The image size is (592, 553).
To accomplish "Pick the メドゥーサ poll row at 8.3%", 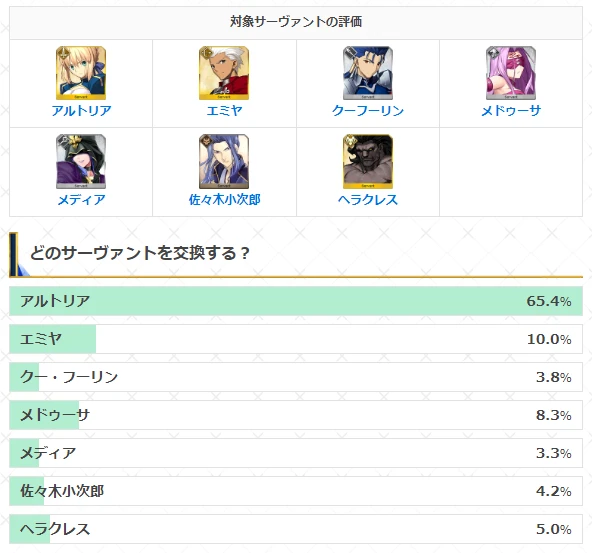I will pos(296,415).
